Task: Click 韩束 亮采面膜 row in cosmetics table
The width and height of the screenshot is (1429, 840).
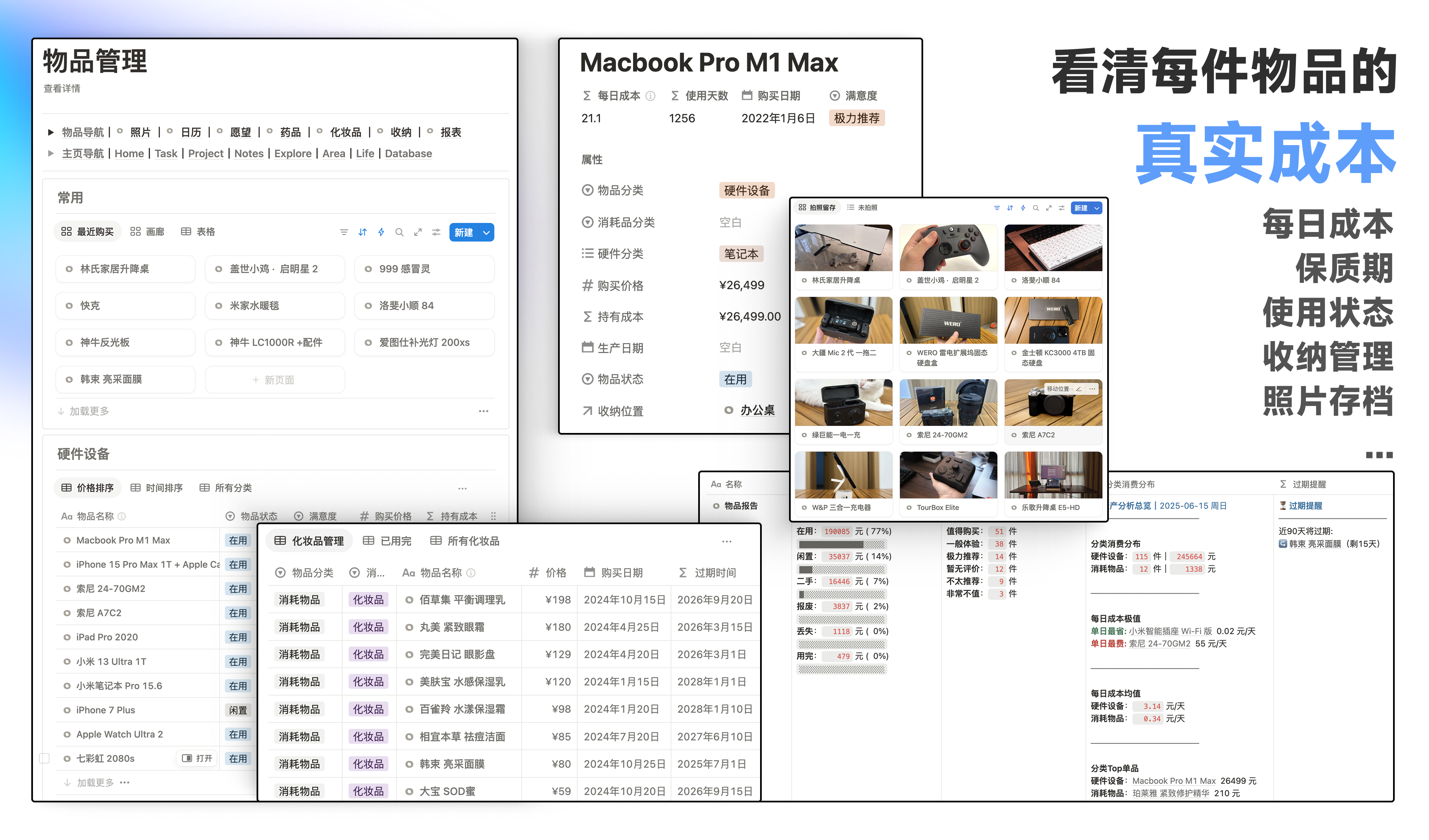Action: (x=513, y=764)
